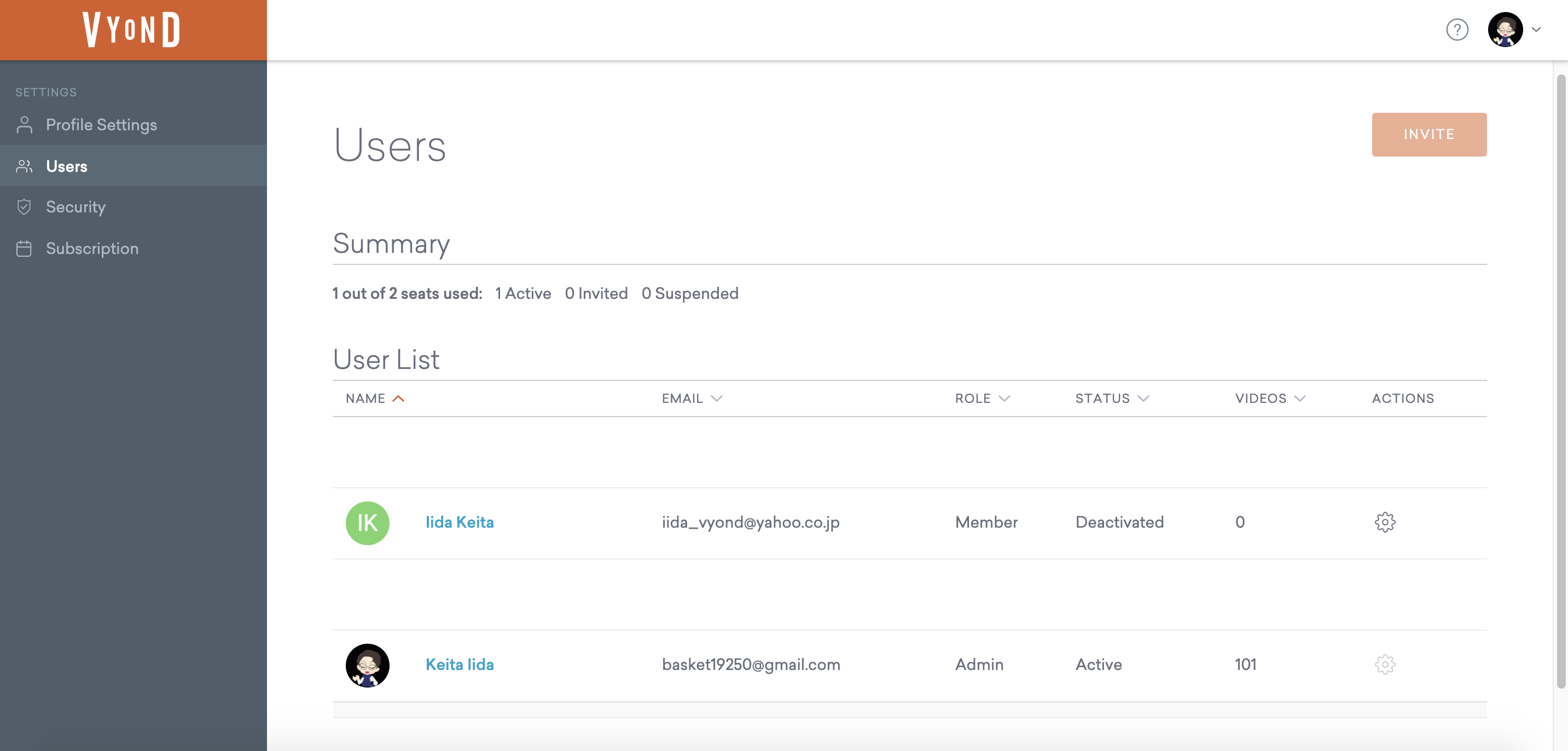The image size is (1568, 751).
Task: Click the account avatar in the header
Action: click(1505, 30)
